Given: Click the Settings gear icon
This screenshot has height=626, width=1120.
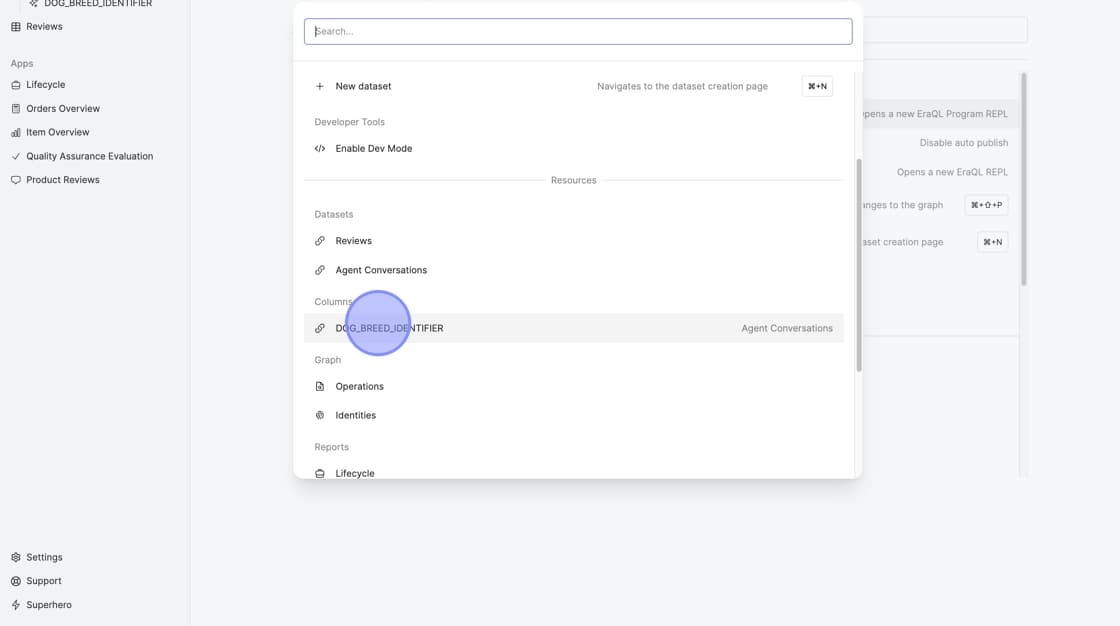Looking at the screenshot, I should click(15, 557).
